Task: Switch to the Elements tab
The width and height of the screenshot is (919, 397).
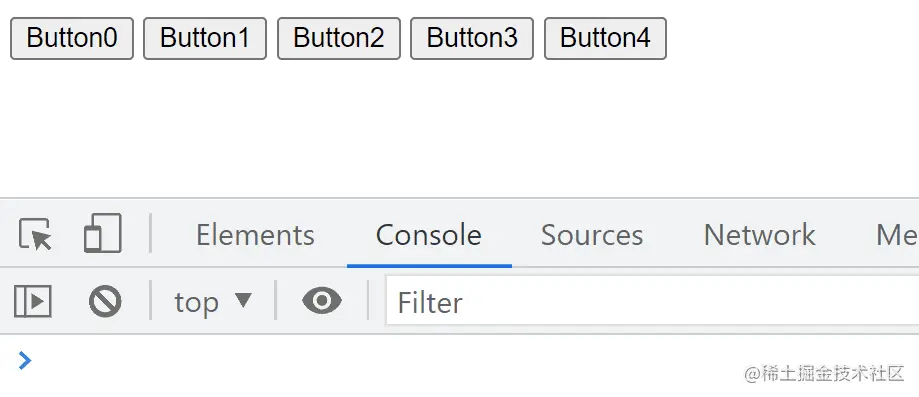Action: coord(255,235)
